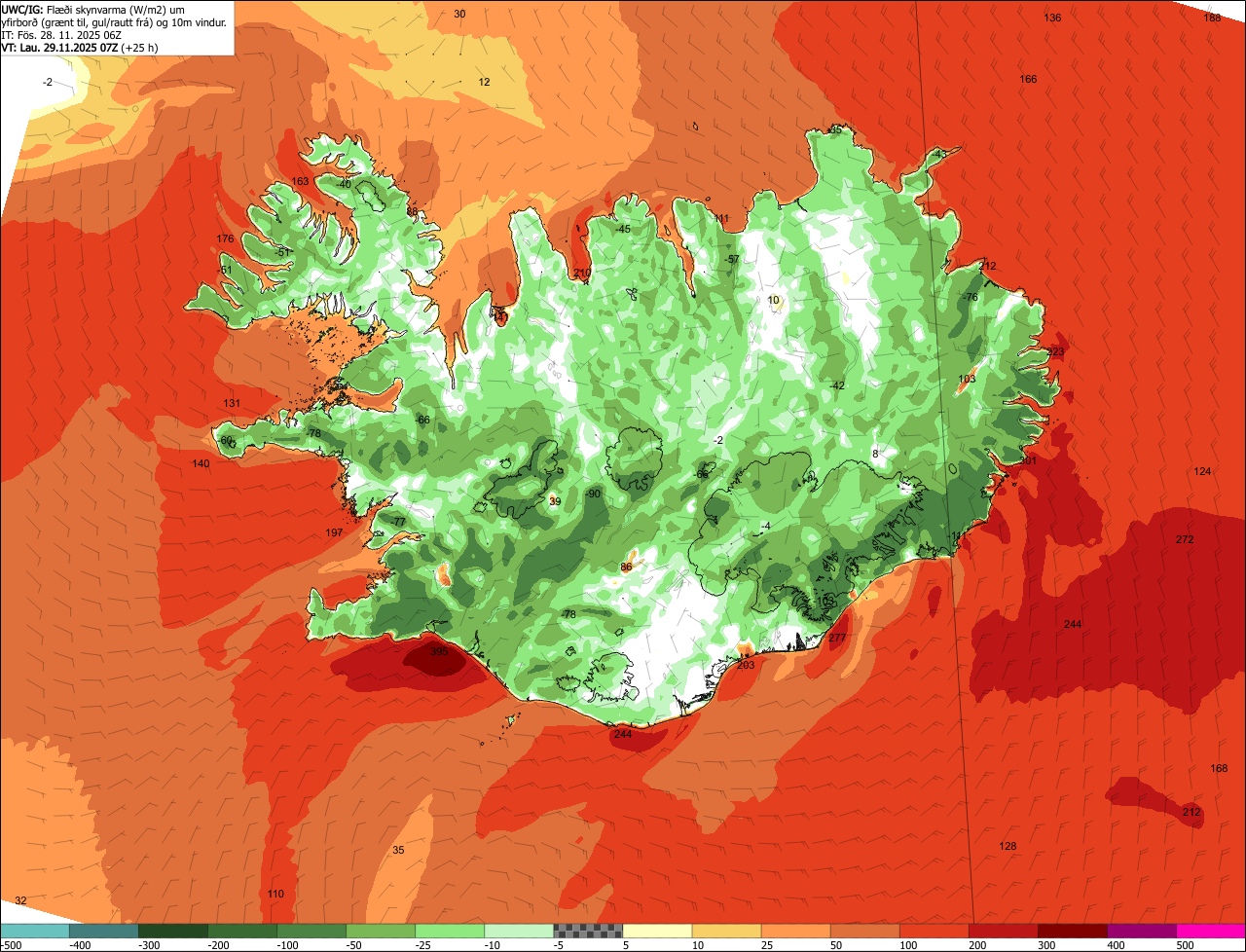
Task: Click the 86 value in south-central Iceland
Action: point(626,567)
